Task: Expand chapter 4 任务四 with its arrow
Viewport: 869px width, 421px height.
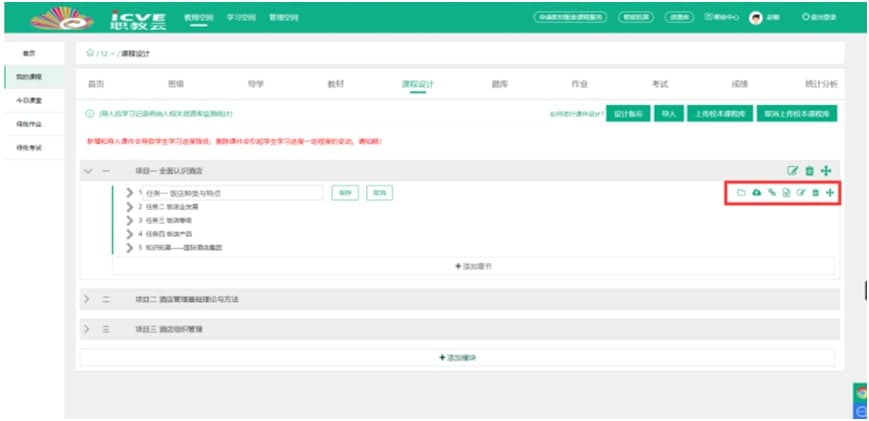Action: (x=129, y=234)
